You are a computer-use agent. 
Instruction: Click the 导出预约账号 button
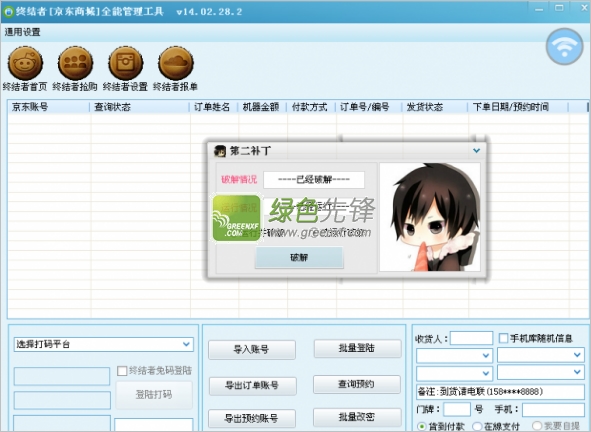(x=252, y=418)
